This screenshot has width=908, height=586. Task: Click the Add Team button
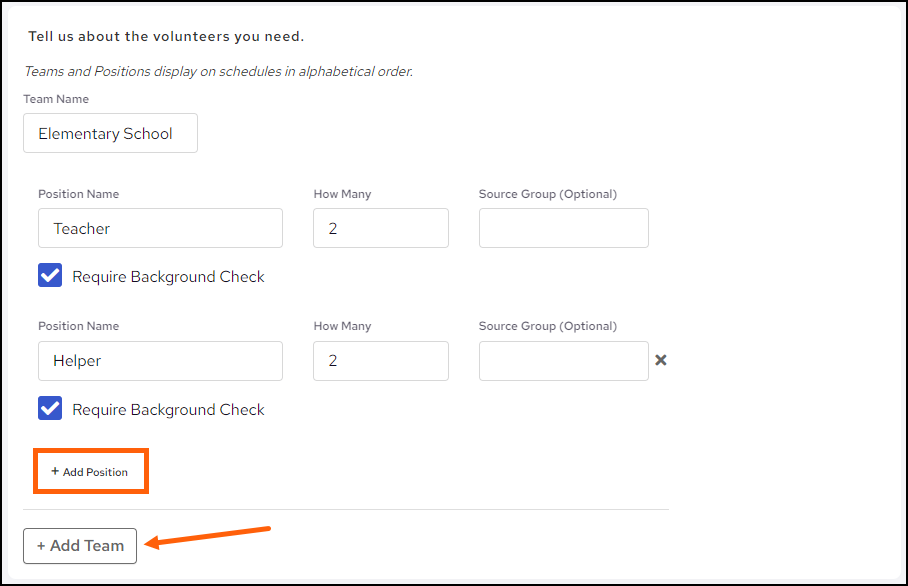(x=80, y=546)
